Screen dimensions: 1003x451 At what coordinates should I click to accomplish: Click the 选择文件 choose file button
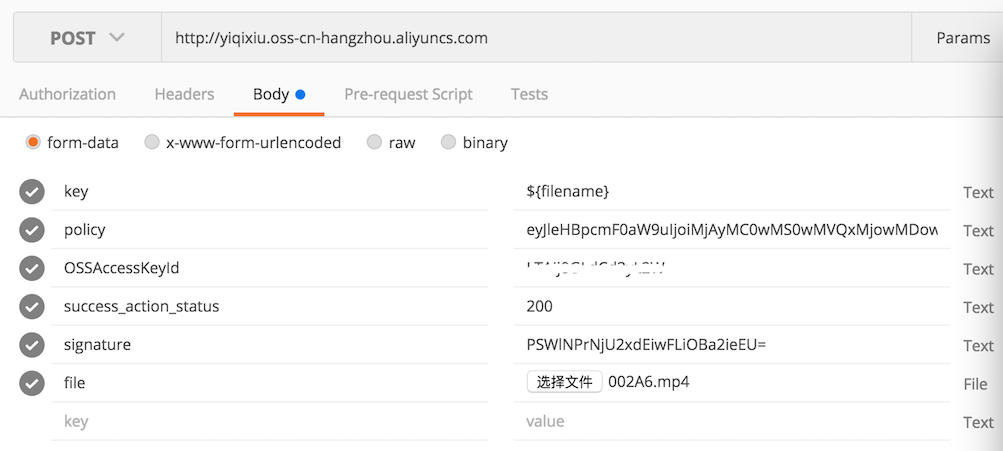point(564,382)
